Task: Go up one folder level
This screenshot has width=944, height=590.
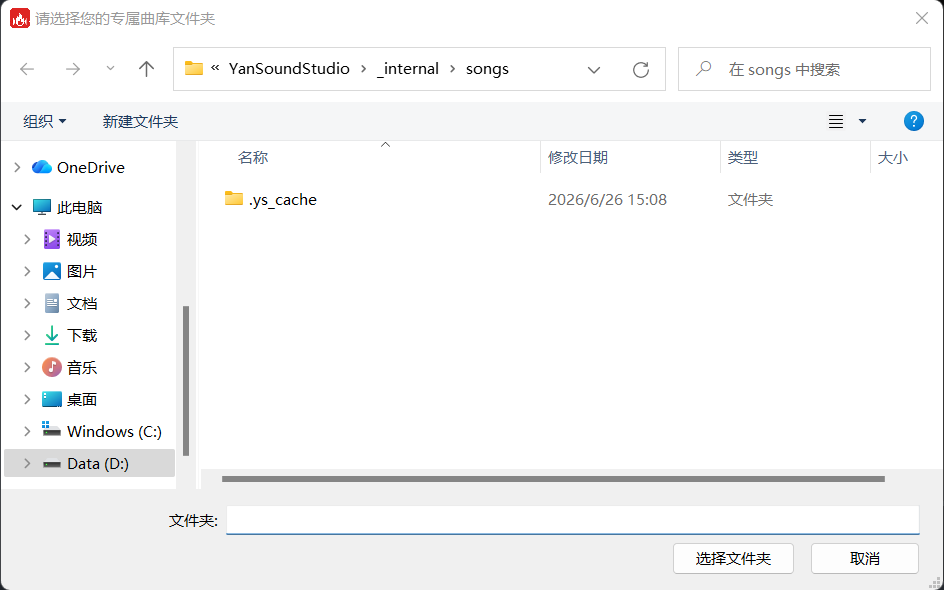Action: (146, 69)
